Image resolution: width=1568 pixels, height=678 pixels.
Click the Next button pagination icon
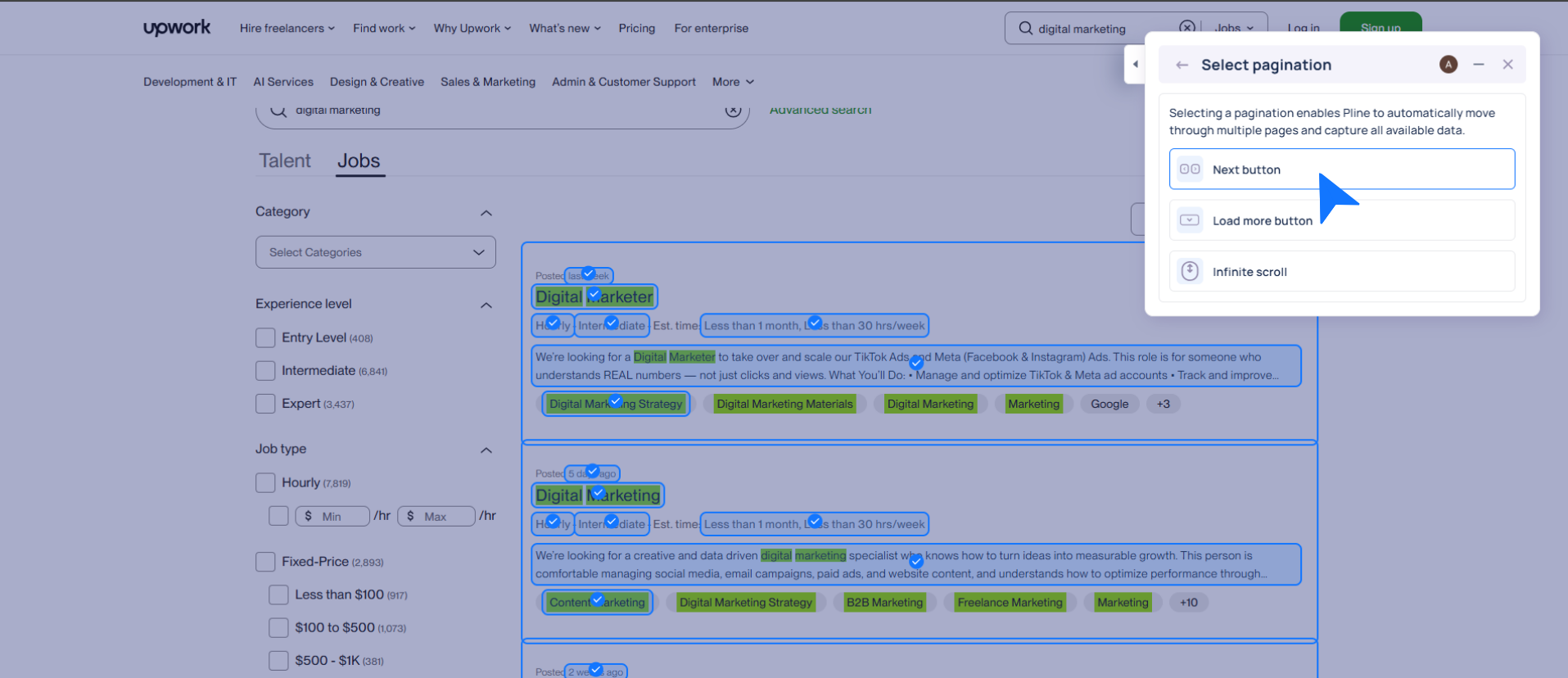click(1190, 169)
